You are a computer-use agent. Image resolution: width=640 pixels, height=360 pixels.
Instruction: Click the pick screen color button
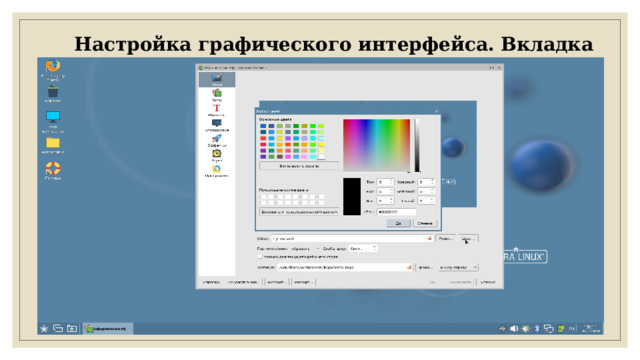click(299, 166)
